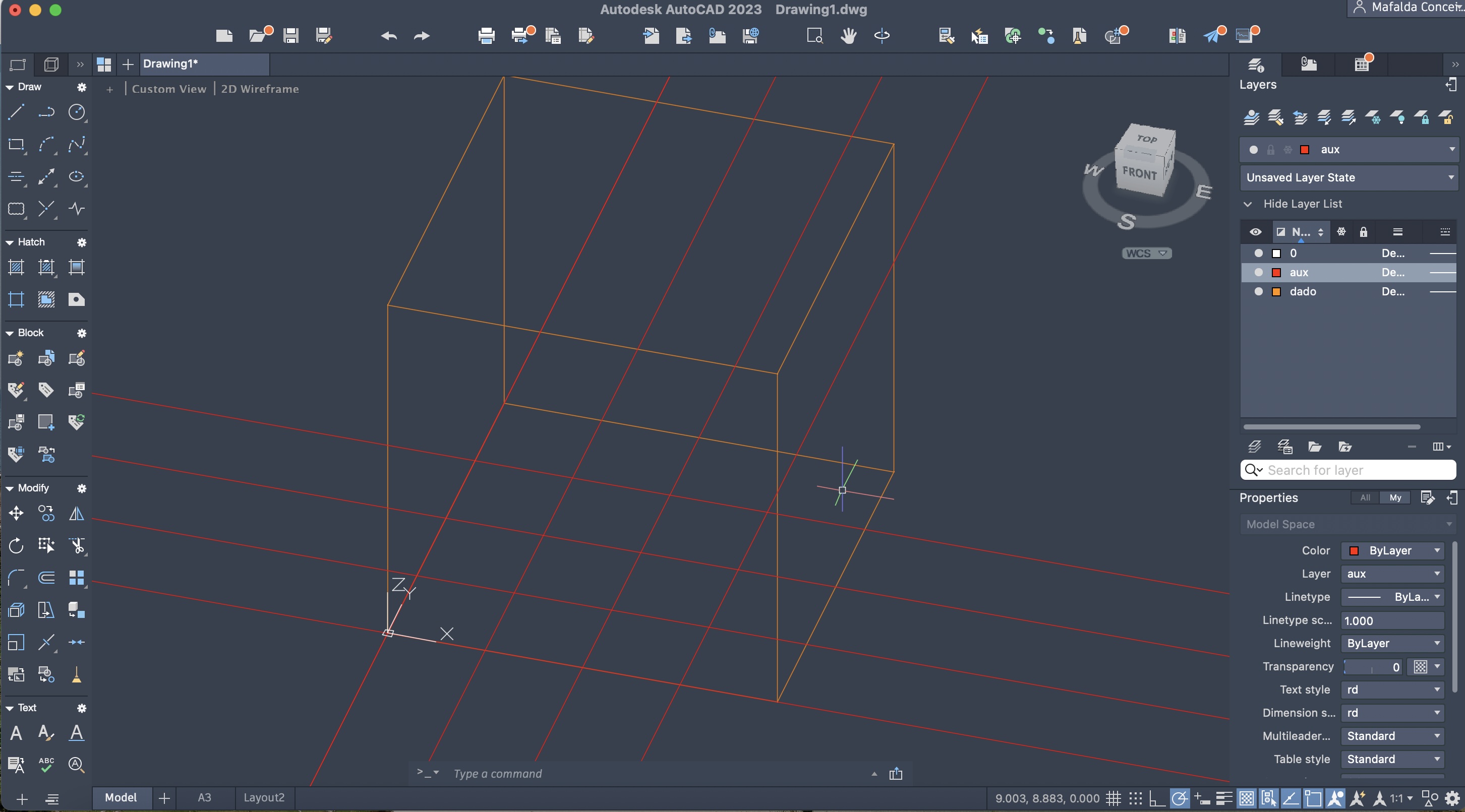The width and height of the screenshot is (1465, 812).
Task: Click the aux layer red color swatch
Action: pyautogui.click(x=1276, y=273)
